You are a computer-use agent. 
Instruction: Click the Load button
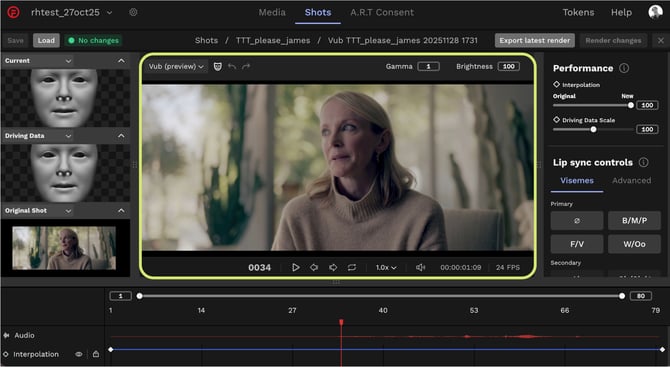(46, 41)
